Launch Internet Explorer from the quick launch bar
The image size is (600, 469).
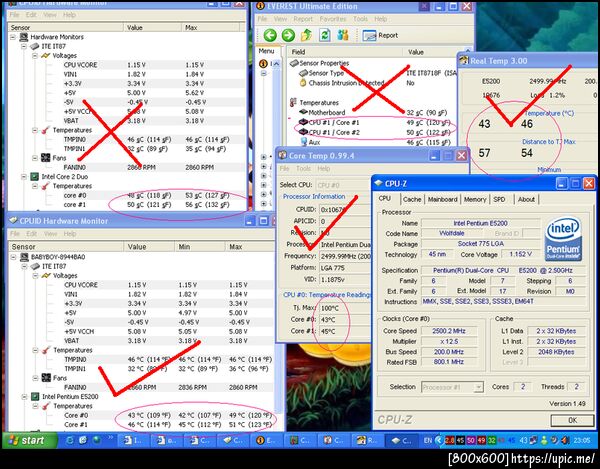[x=70, y=440]
